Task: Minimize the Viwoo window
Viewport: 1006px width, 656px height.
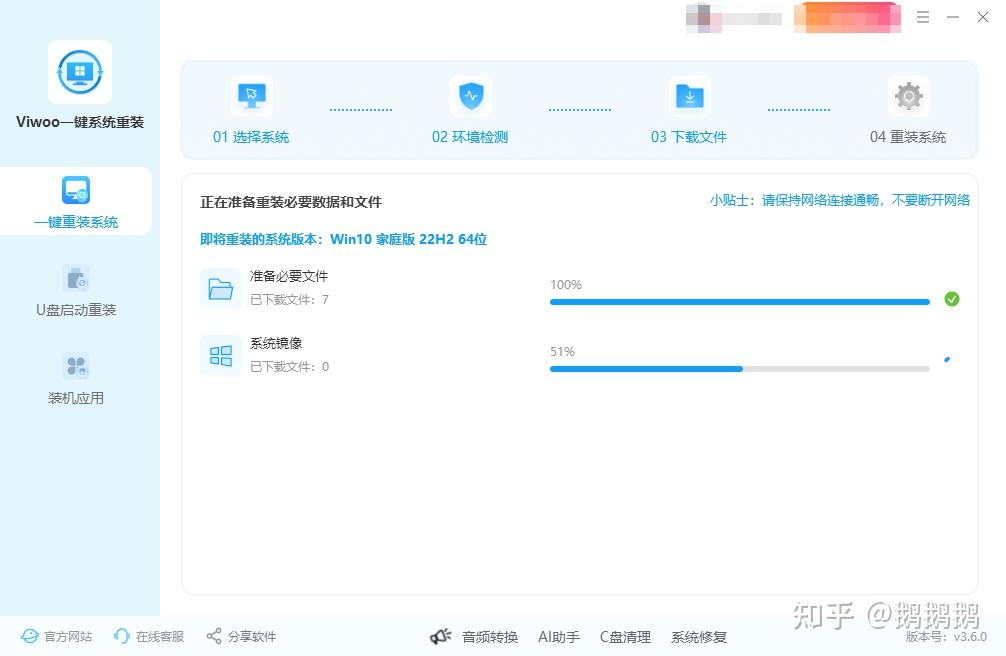Action: [953, 17]
